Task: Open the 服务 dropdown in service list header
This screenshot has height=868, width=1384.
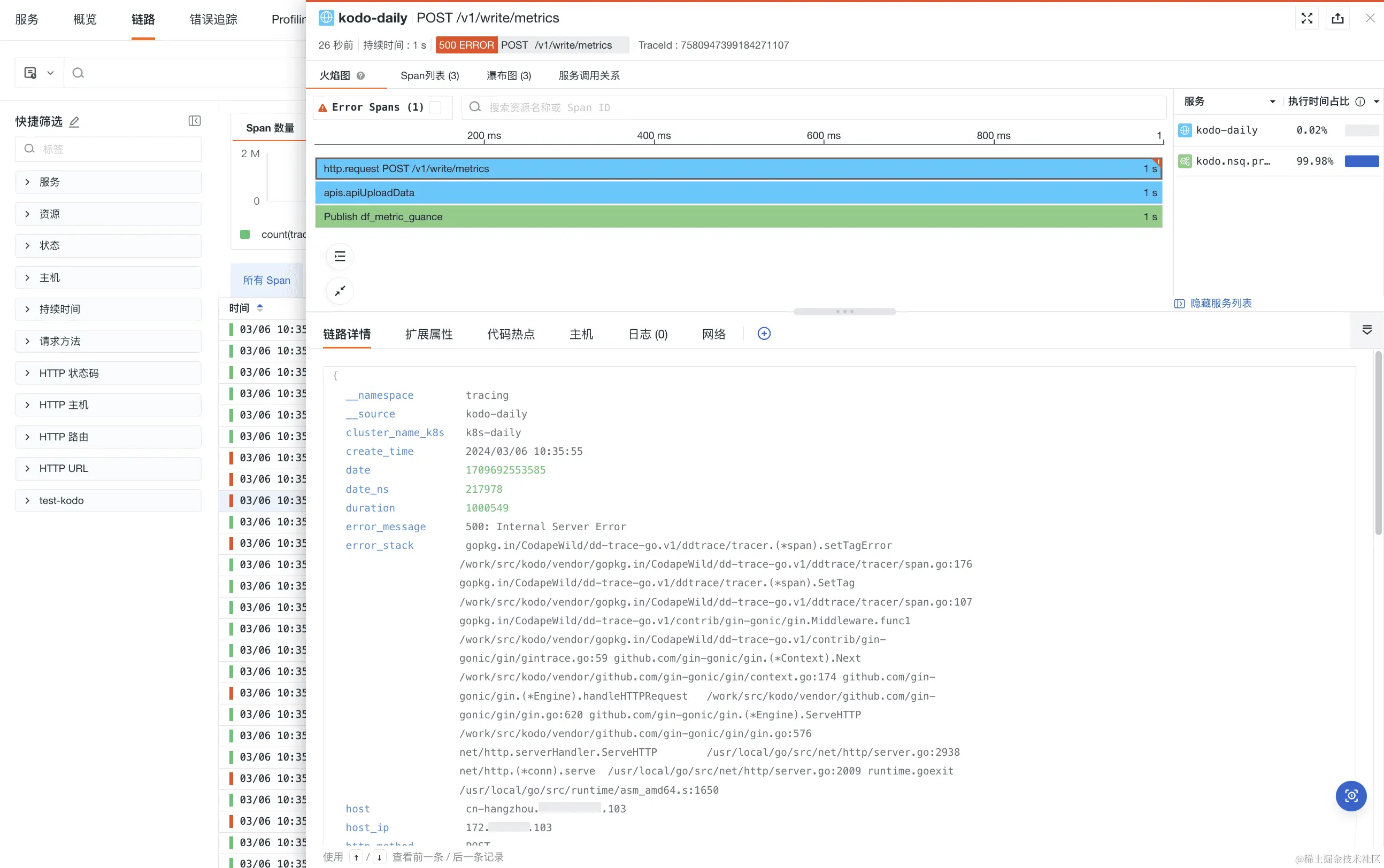Action: [x=1273, y=102]
